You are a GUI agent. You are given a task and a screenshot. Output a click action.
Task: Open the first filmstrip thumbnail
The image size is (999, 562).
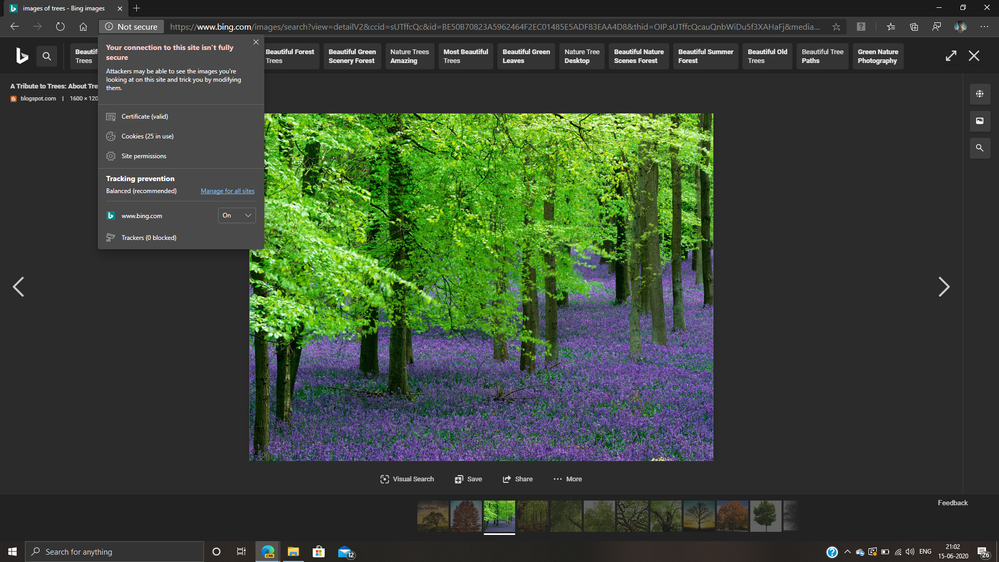(433, 516)
